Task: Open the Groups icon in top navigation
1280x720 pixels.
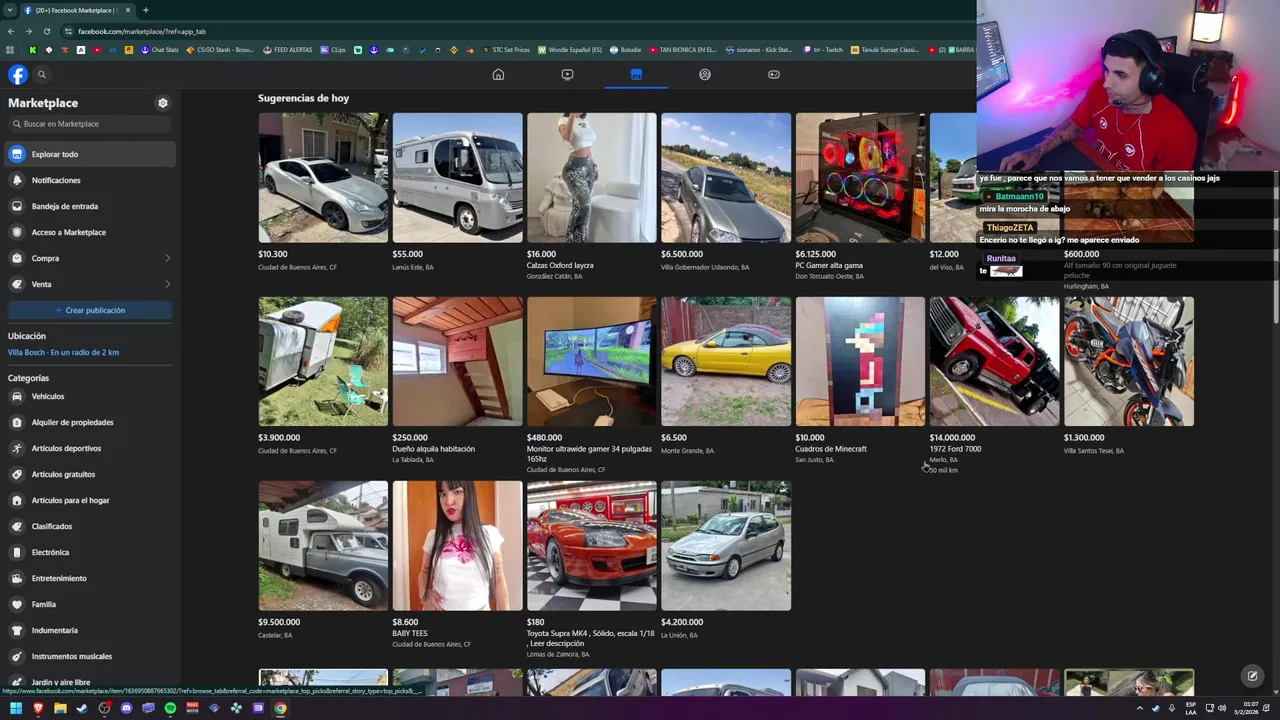Action: tap(705, 74)
